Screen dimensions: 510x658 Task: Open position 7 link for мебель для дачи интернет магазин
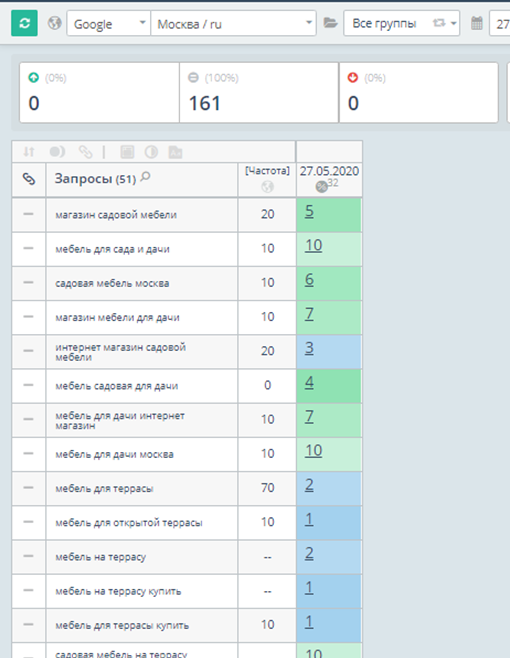tap(309, 416)
